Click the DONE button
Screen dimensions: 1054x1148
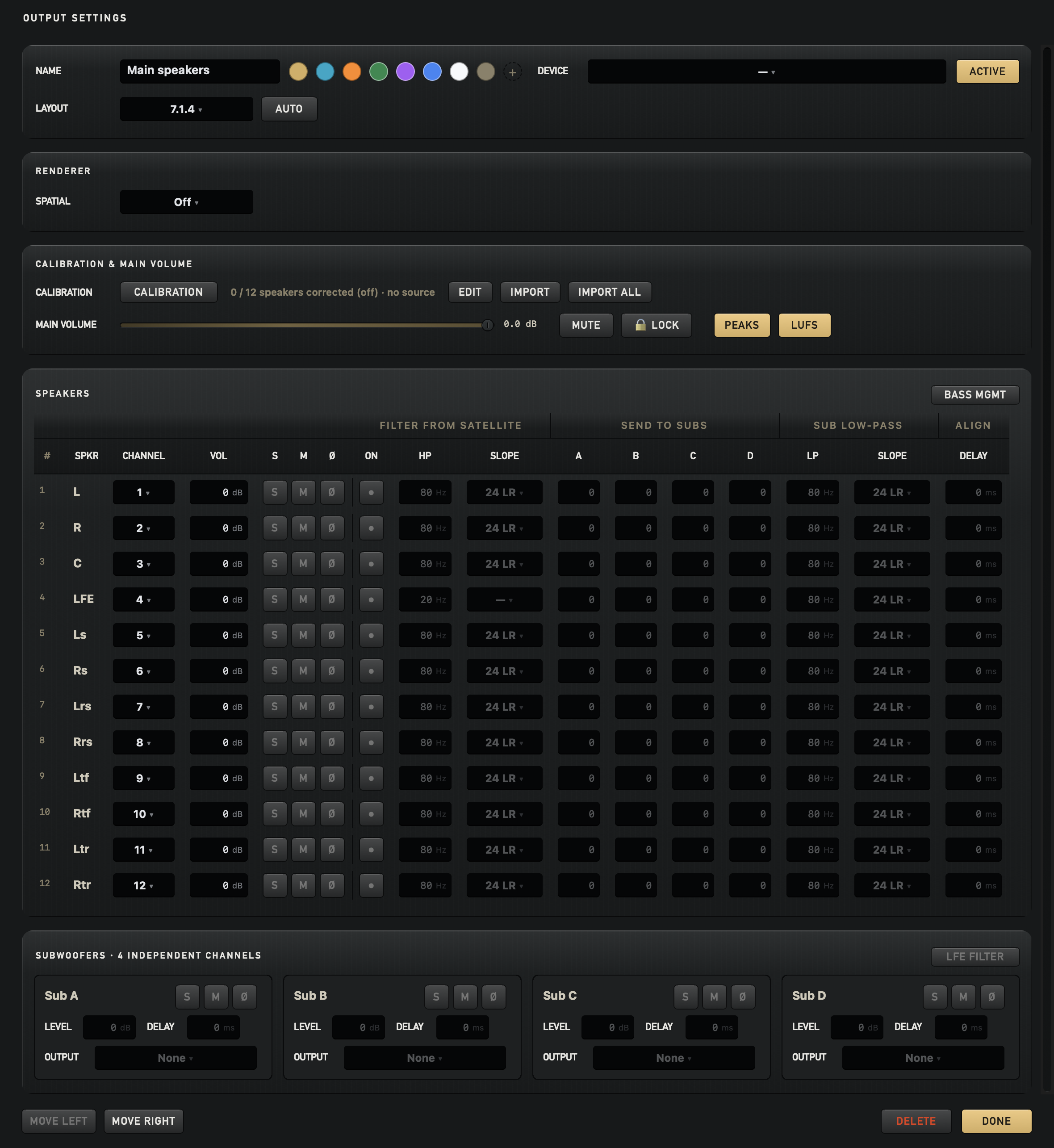(x=996, y=1121)
